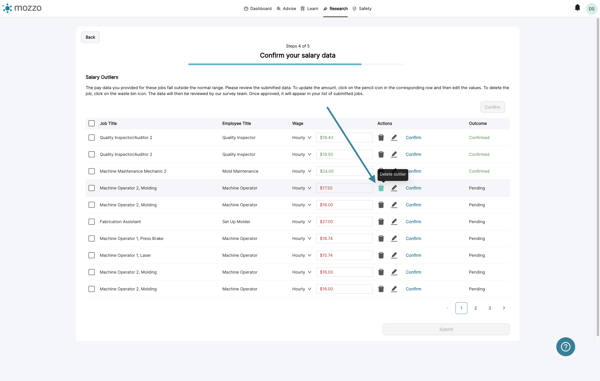Screen dimensions: 600x381
Task: Edit Fabrication Assistant wage using pencil icon
Action: [x=394, y=221]
